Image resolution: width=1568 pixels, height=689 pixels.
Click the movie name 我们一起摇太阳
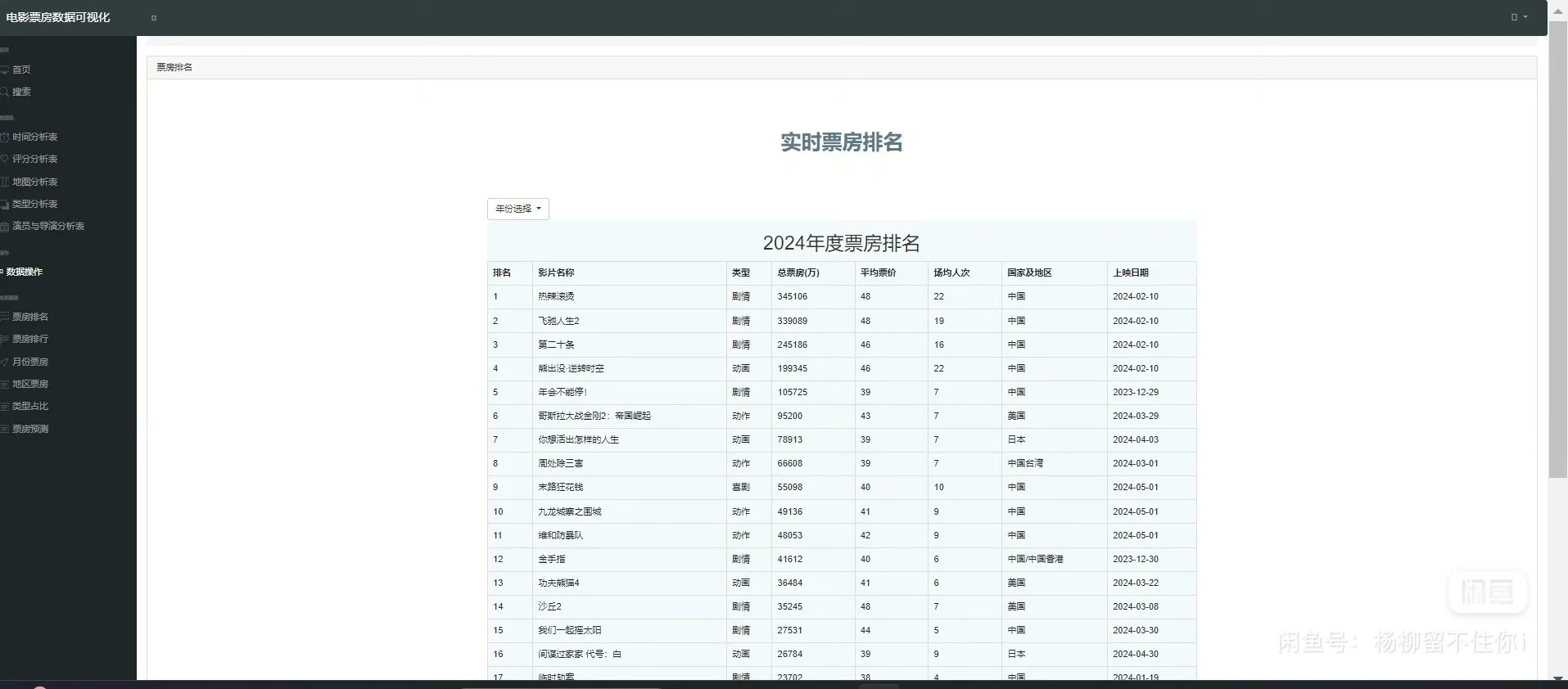[570, 631]
